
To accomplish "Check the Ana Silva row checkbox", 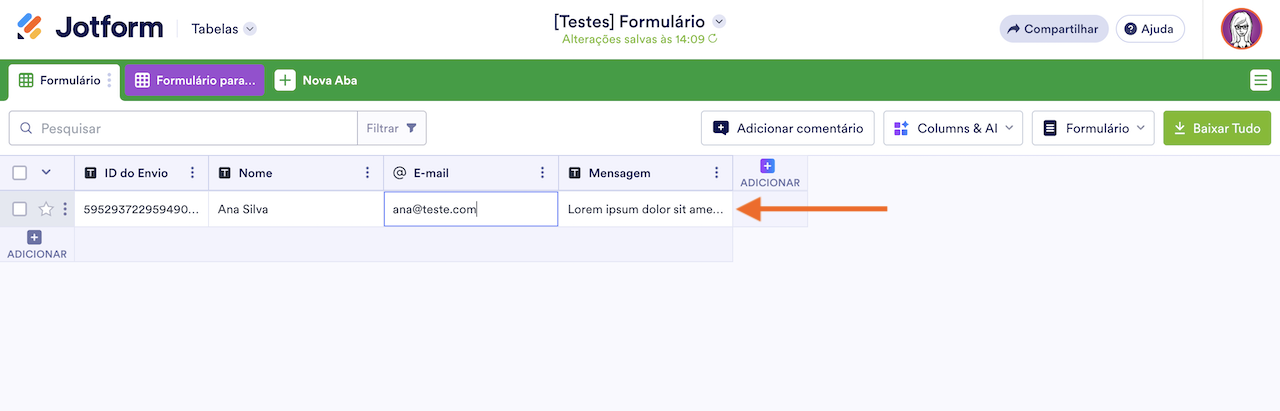I will point(19,209).
